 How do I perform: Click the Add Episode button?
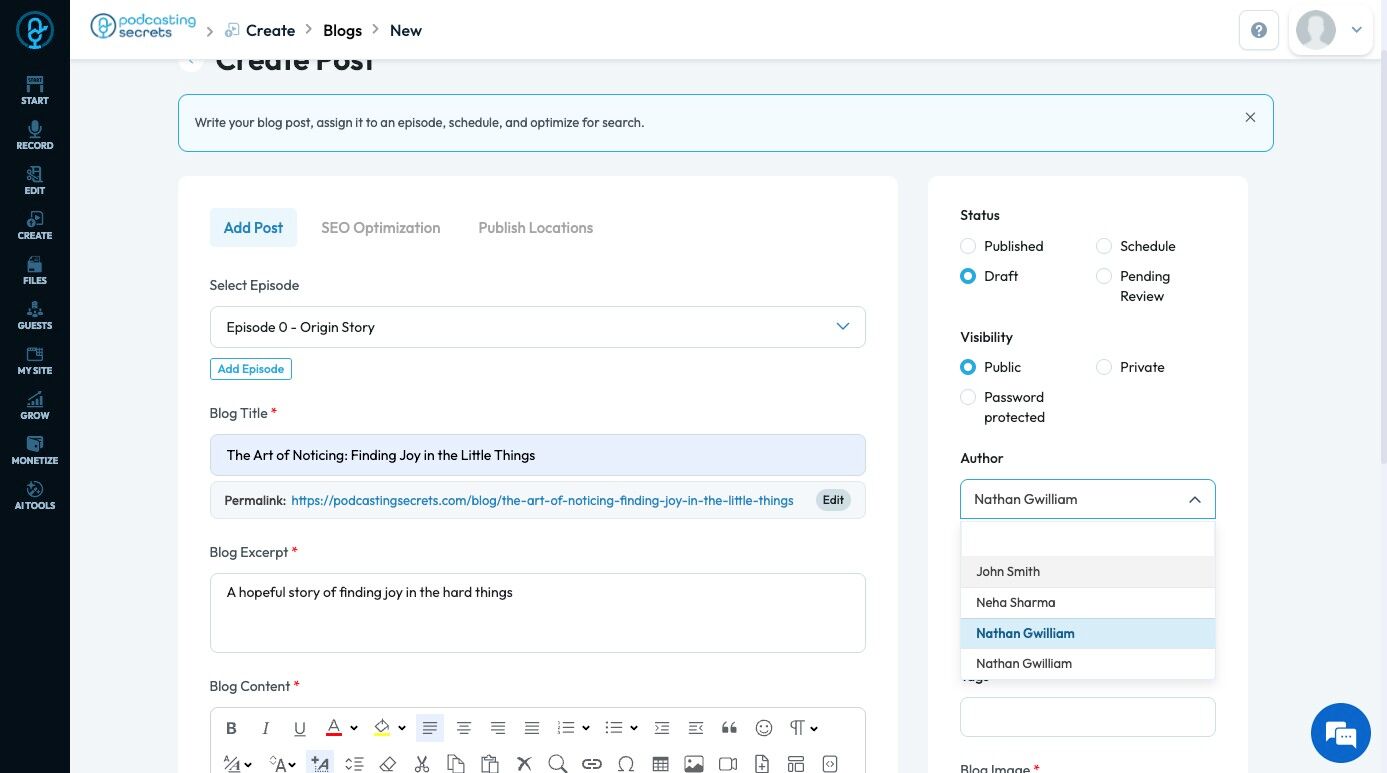(x=250, y=369)
